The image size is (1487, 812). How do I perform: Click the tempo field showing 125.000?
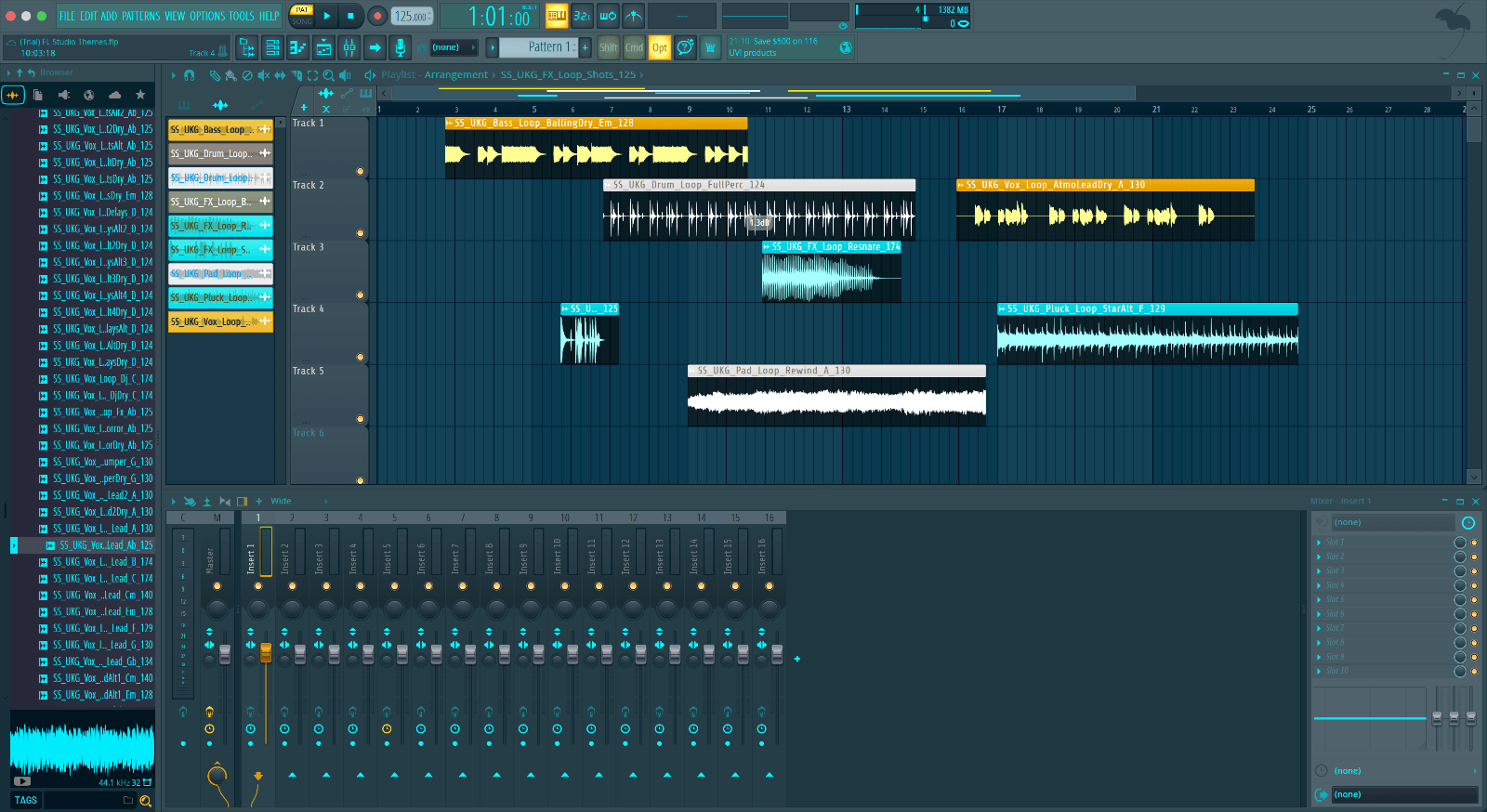pos(412,16)
